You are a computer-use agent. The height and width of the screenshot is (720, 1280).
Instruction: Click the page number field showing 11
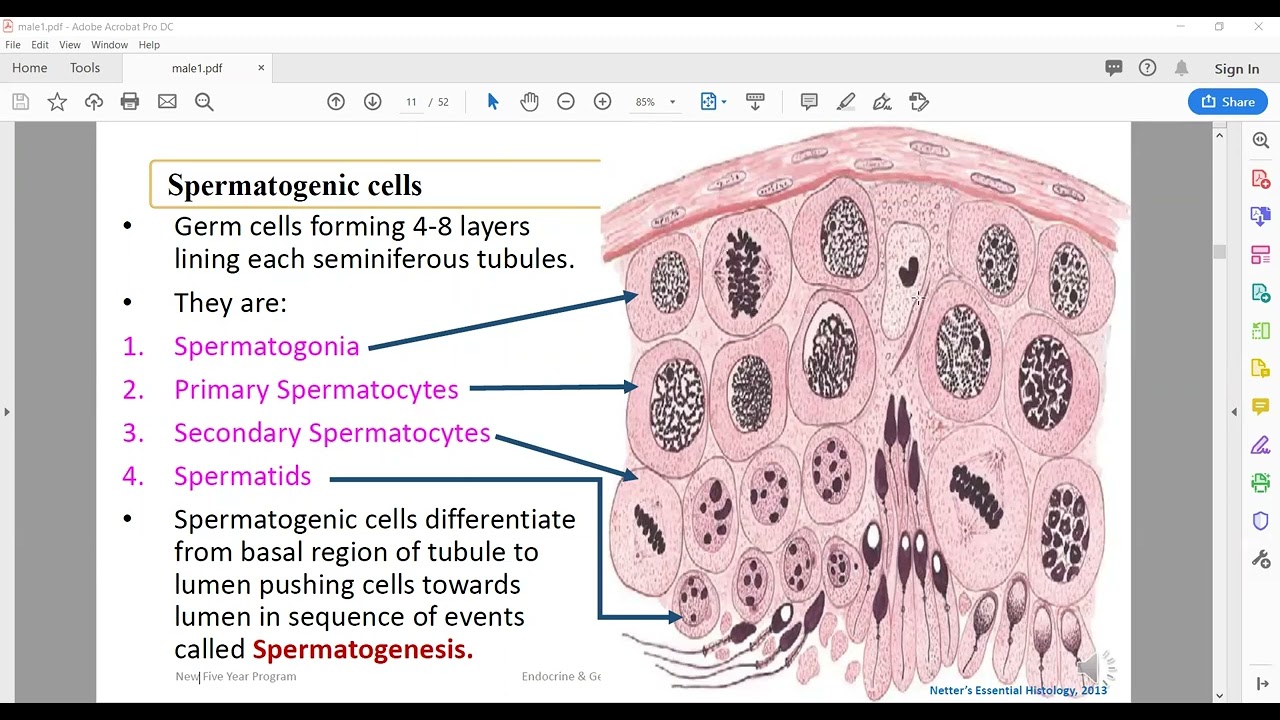(x=411, y=102)
